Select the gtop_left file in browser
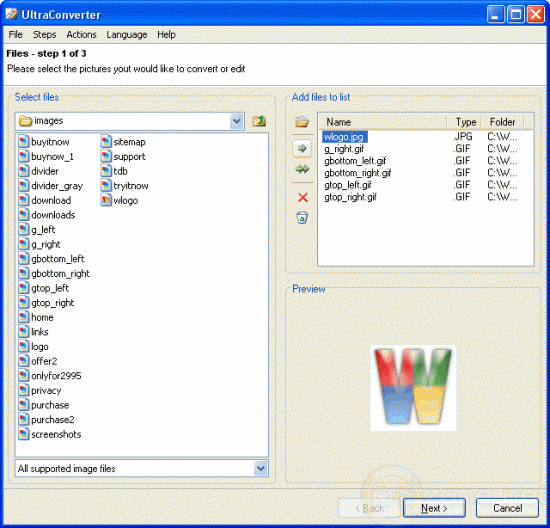Viewport: 550px width, 528px height. coord(43,288)
